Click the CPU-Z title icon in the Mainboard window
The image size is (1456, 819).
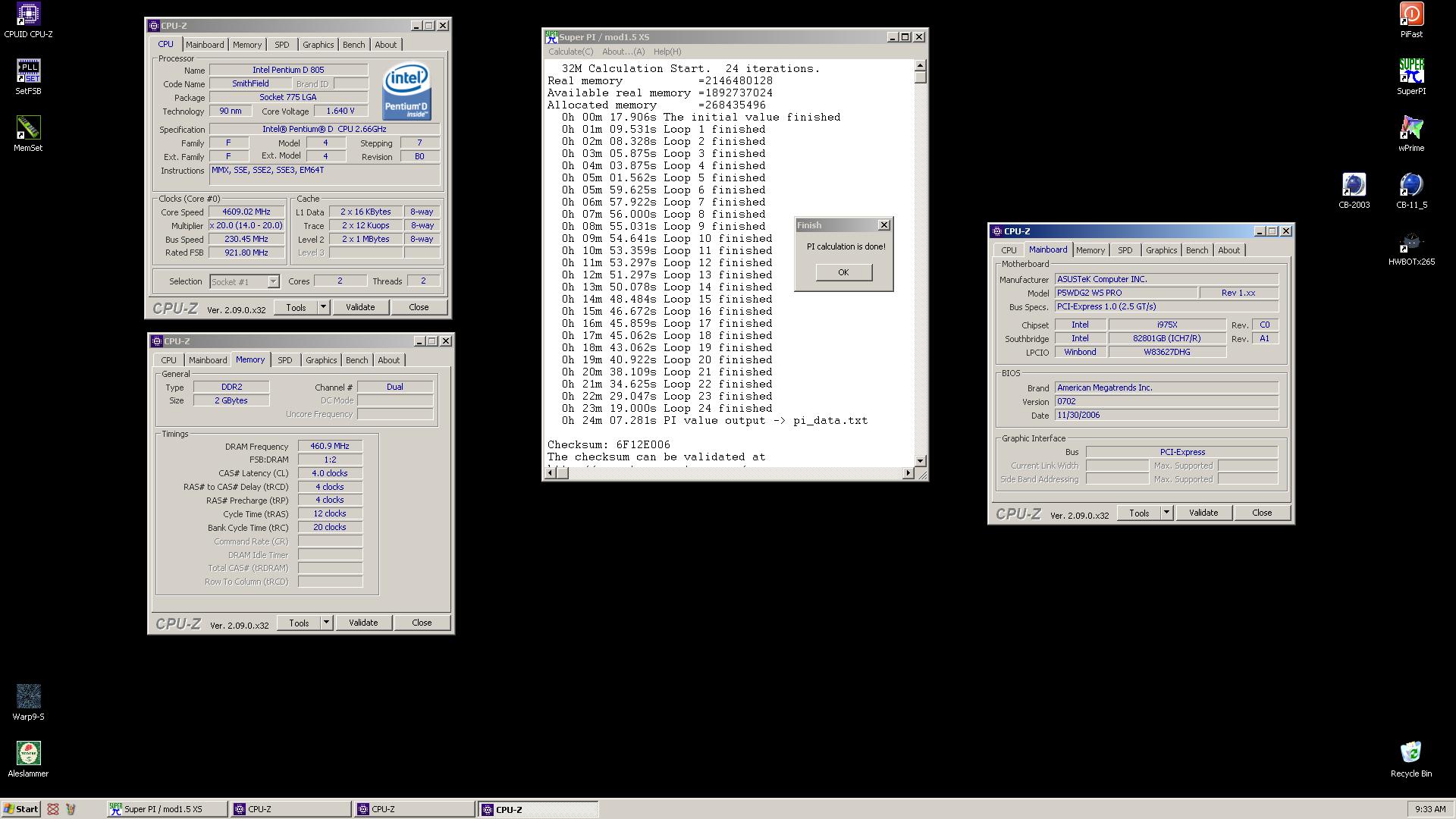click(x=997, y=231)
